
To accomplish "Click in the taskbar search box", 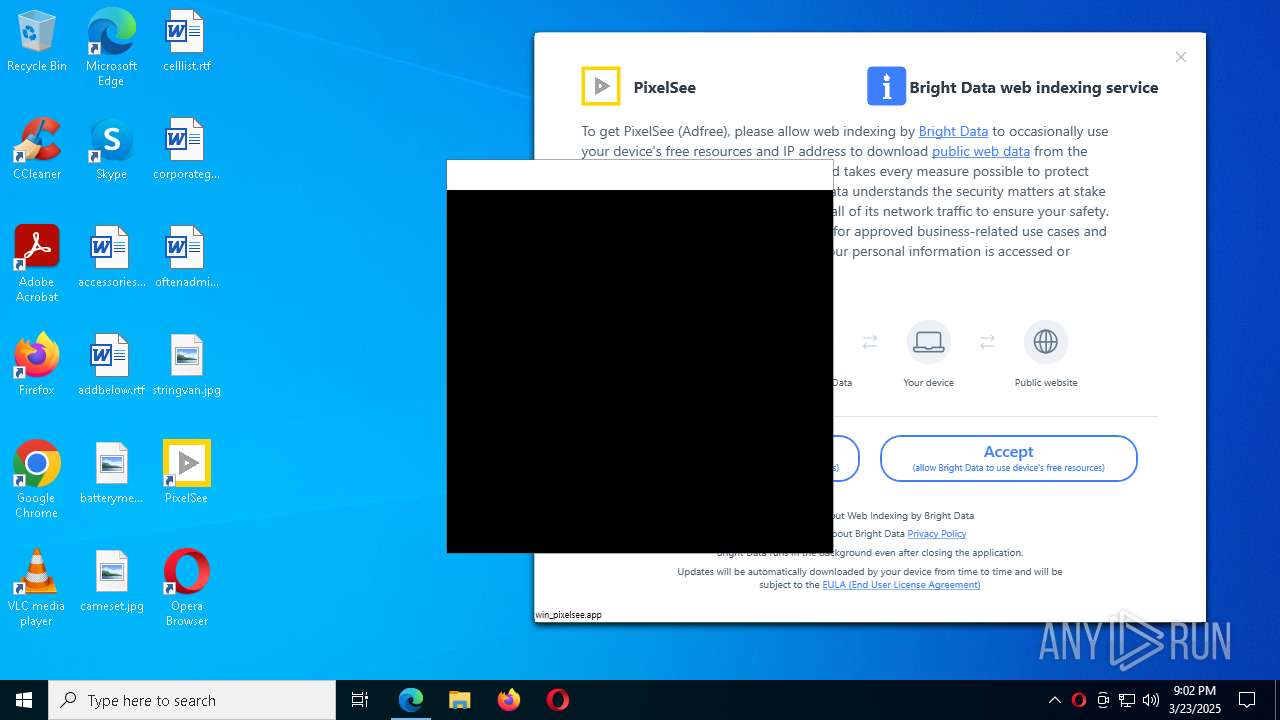I will (192, 700).
